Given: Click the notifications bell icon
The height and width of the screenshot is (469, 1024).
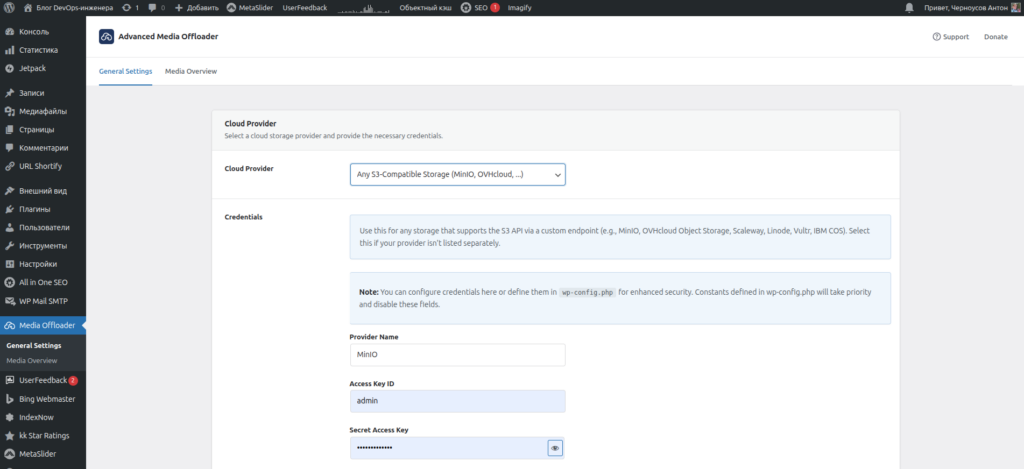Looking at the screenshot, I should tap(909, 8).
